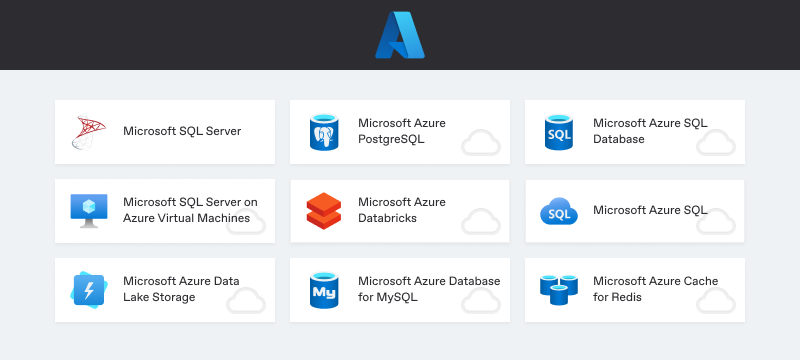Select the Microsoft Azure Databricks label
The height and width of the screenshot is (360, 800).
point(402,210)
